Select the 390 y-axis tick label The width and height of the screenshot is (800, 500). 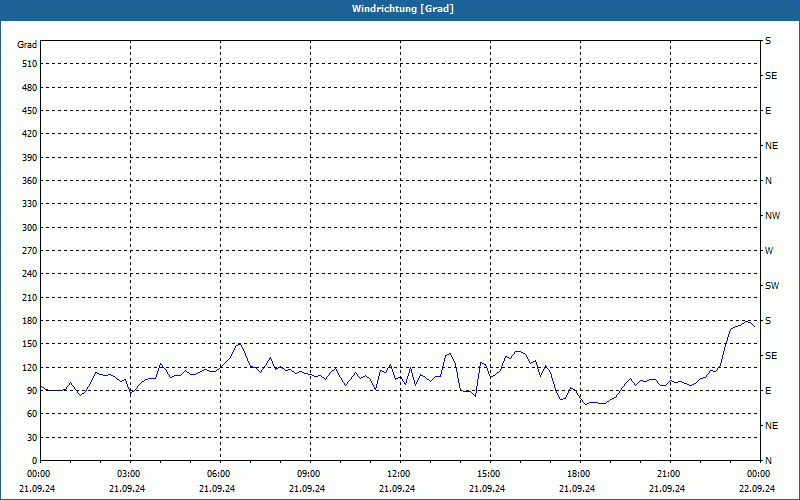30,158
